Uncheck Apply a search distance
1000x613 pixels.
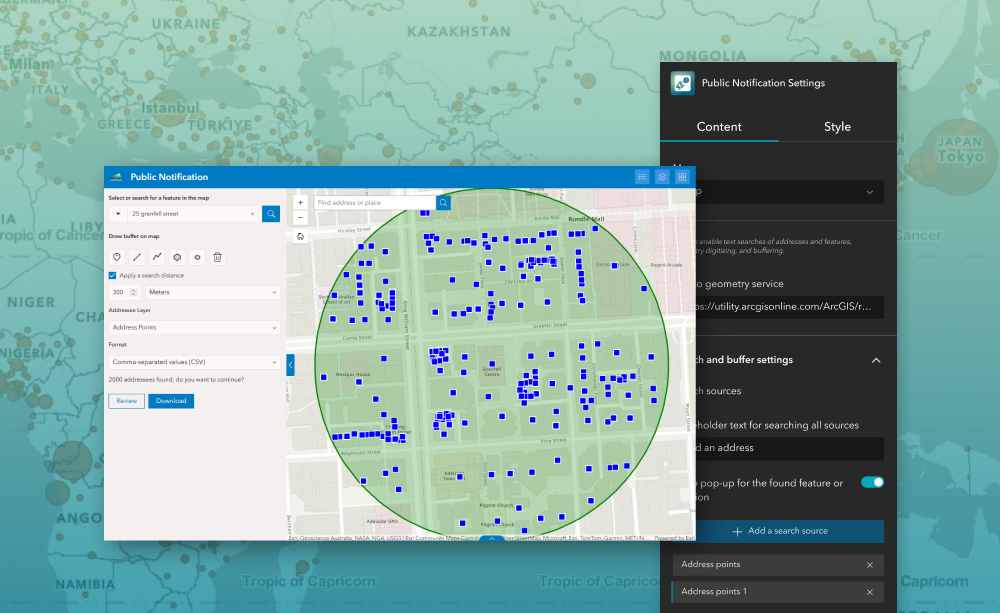[113, 275]
